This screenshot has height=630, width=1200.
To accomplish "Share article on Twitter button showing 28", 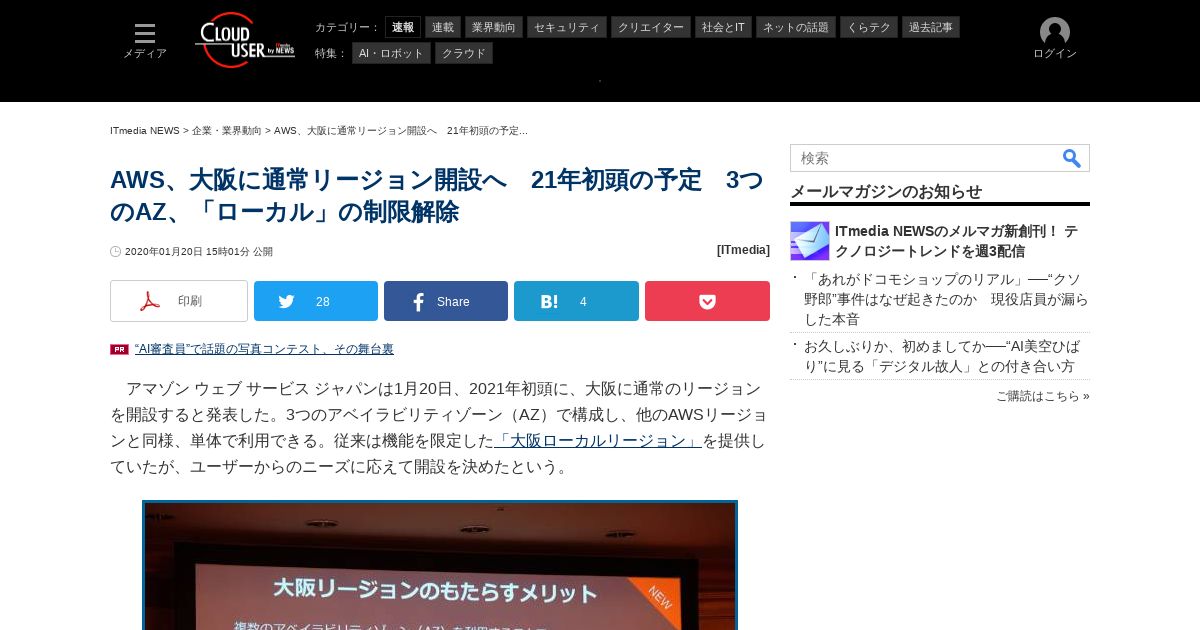I will tap(316, 301).
